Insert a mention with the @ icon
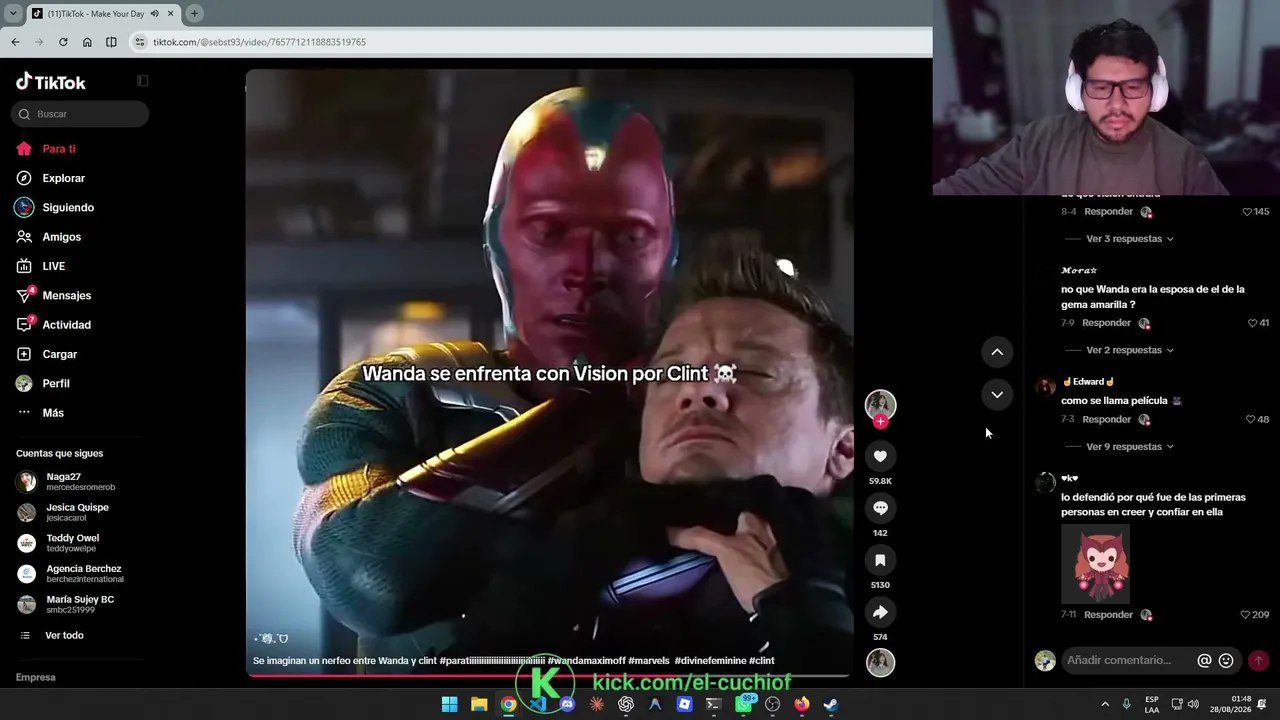Screen dimensions: 1280x720 coord(1204,660)
